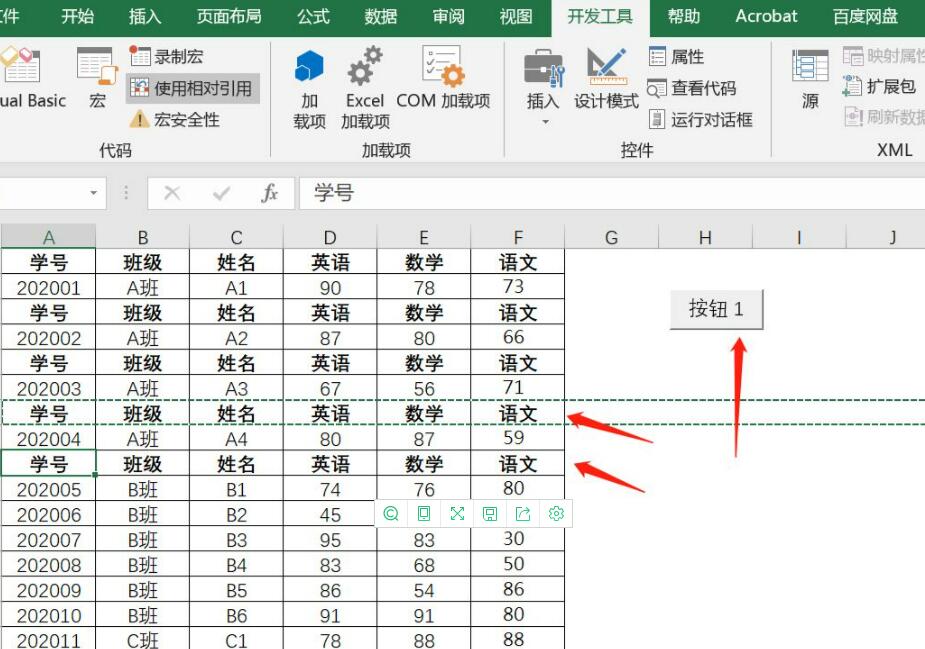The image size is (925, 649).
Task: Toggle 设计模式 design mode
Action: pos(606,78)
